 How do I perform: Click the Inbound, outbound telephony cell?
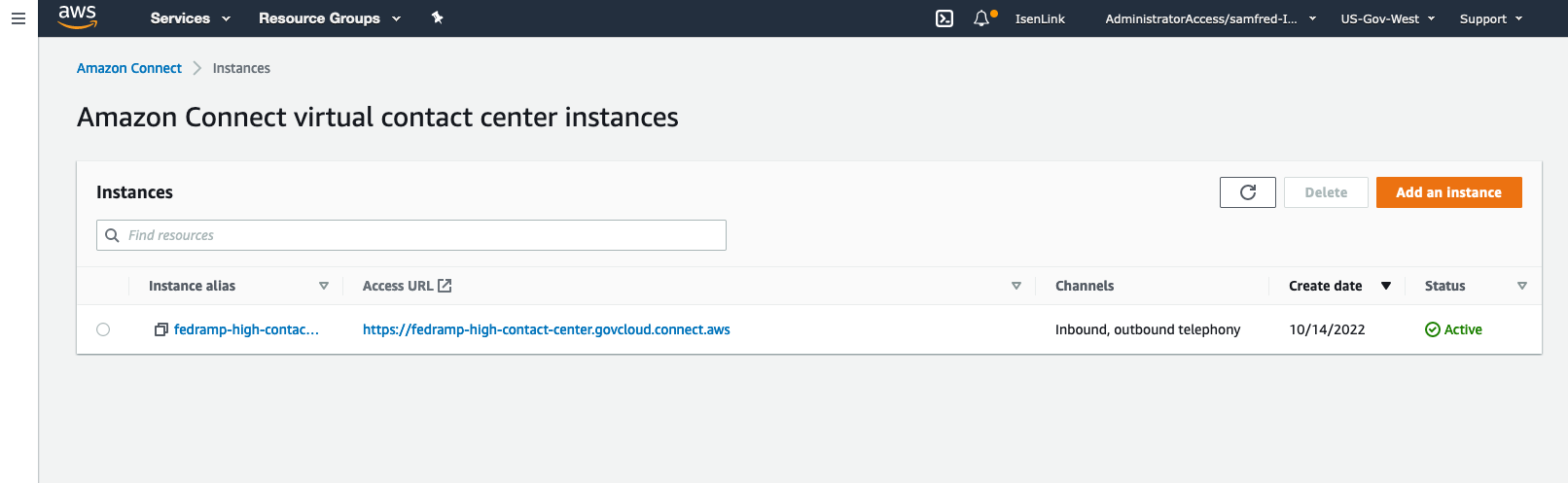pyautogui.click(x=1148, y=329)
